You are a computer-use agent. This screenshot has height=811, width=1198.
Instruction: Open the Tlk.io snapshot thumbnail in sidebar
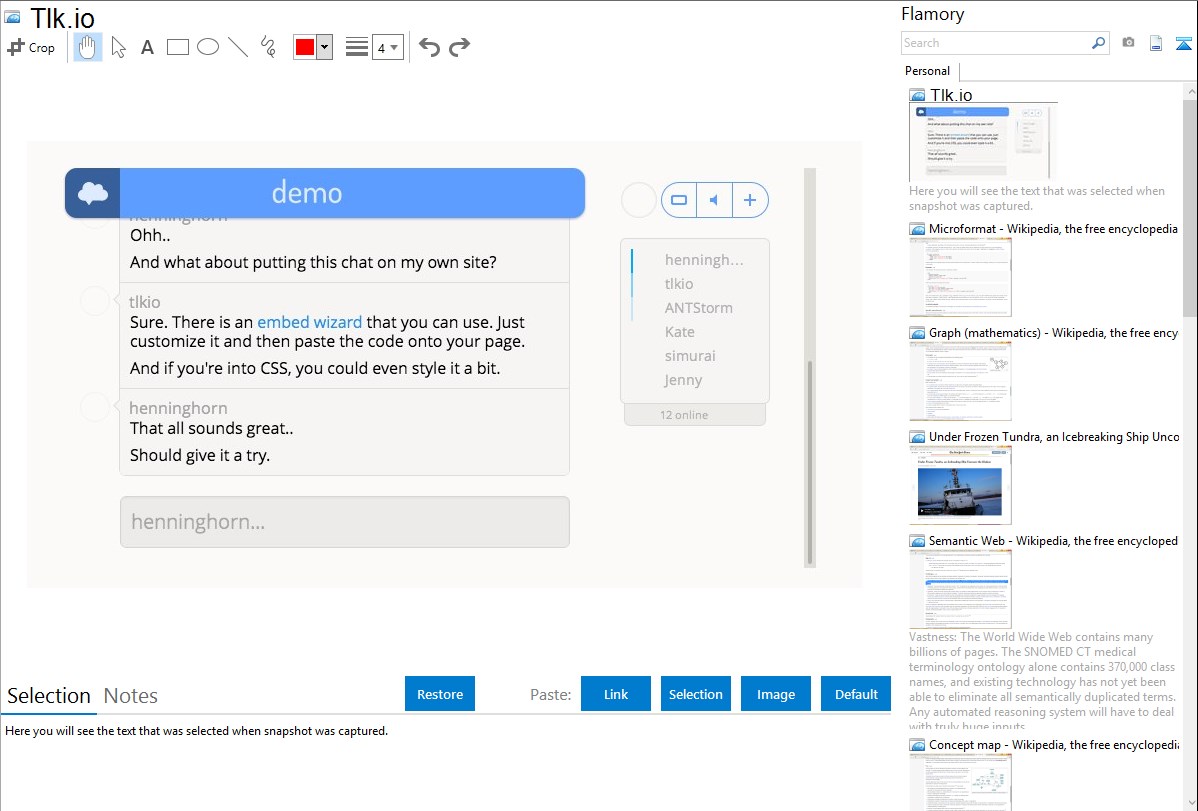983,141
